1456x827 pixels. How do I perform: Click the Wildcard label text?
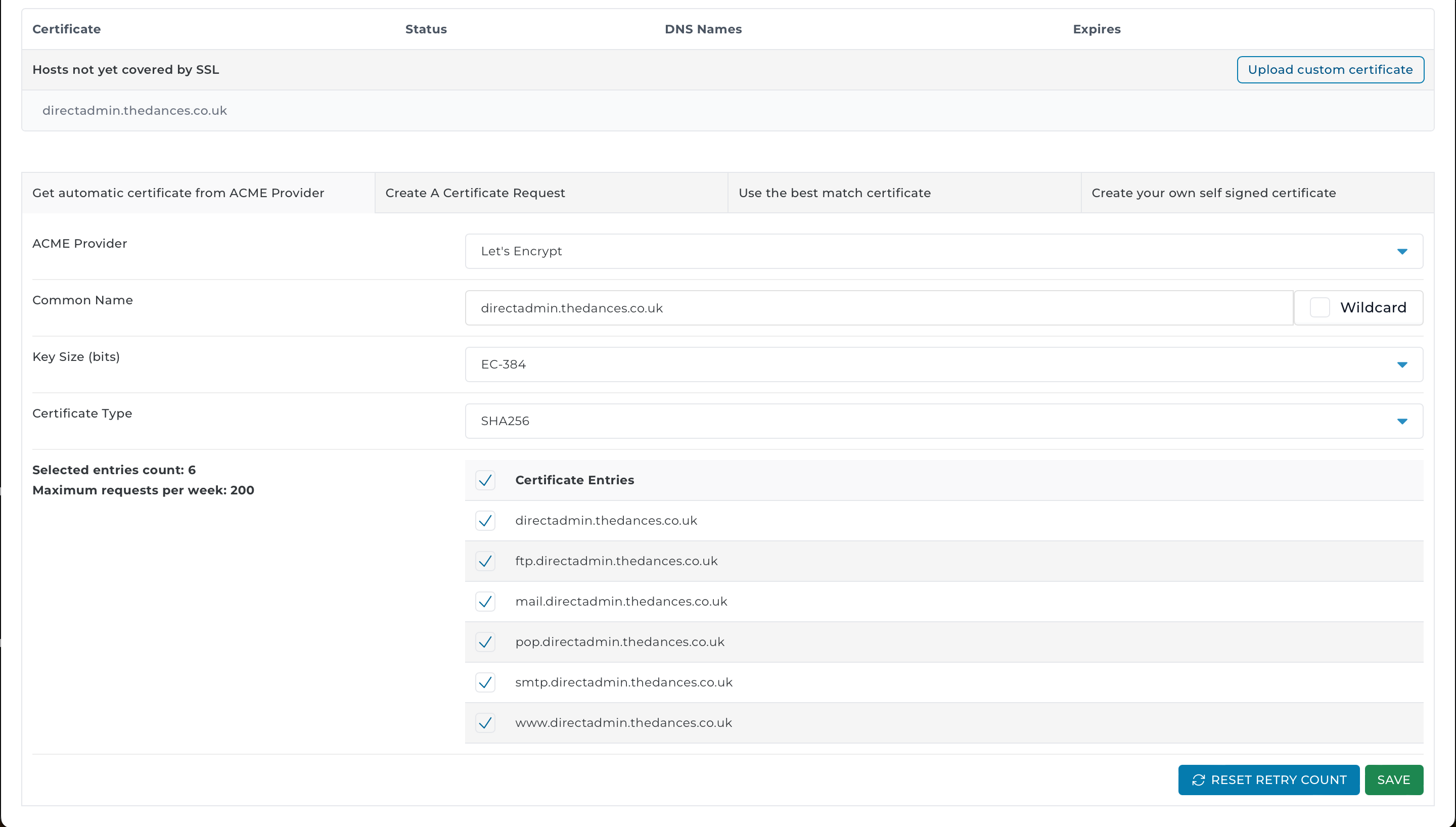coord(1373,307)
